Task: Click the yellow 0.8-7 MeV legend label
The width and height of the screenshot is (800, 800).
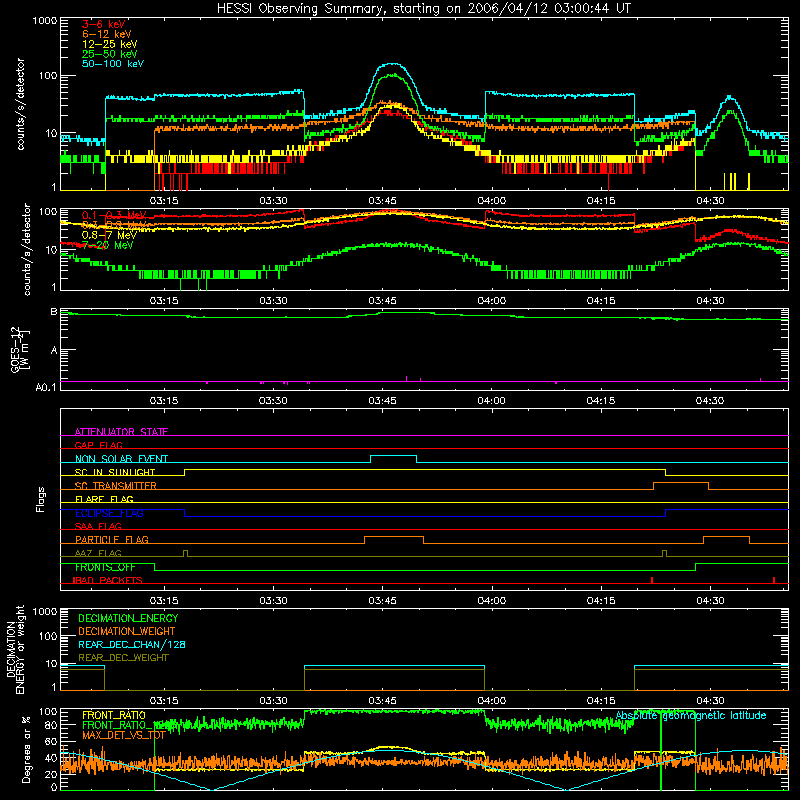Action: (x=109, y=235)
